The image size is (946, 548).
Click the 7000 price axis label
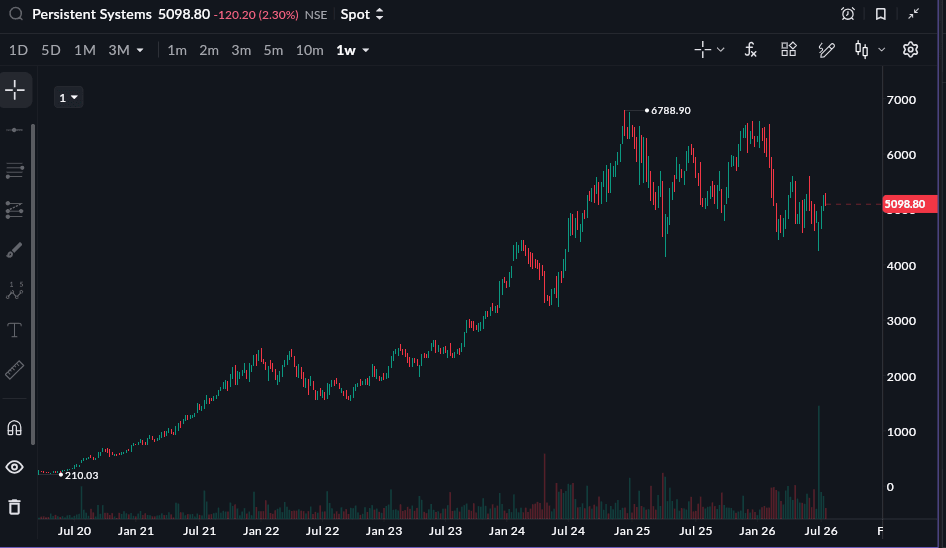click(x=901, y=100)
